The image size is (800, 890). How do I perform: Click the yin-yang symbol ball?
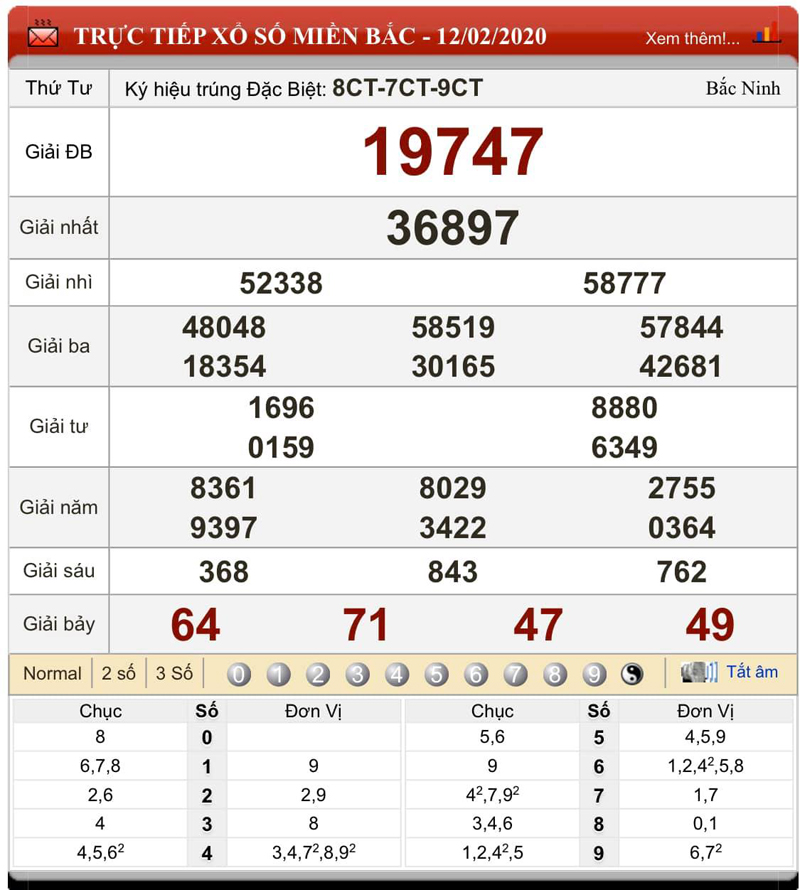point(632,674)
